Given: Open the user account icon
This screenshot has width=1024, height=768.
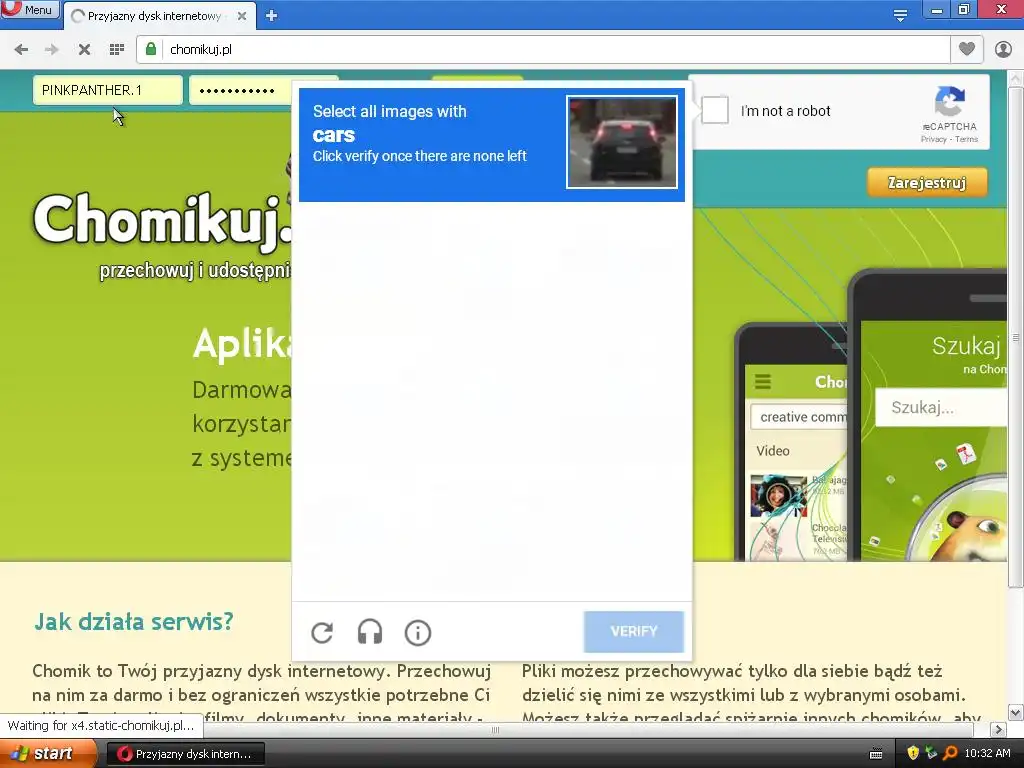Looking at the screenshot, I should click(x=1003, y=49).
